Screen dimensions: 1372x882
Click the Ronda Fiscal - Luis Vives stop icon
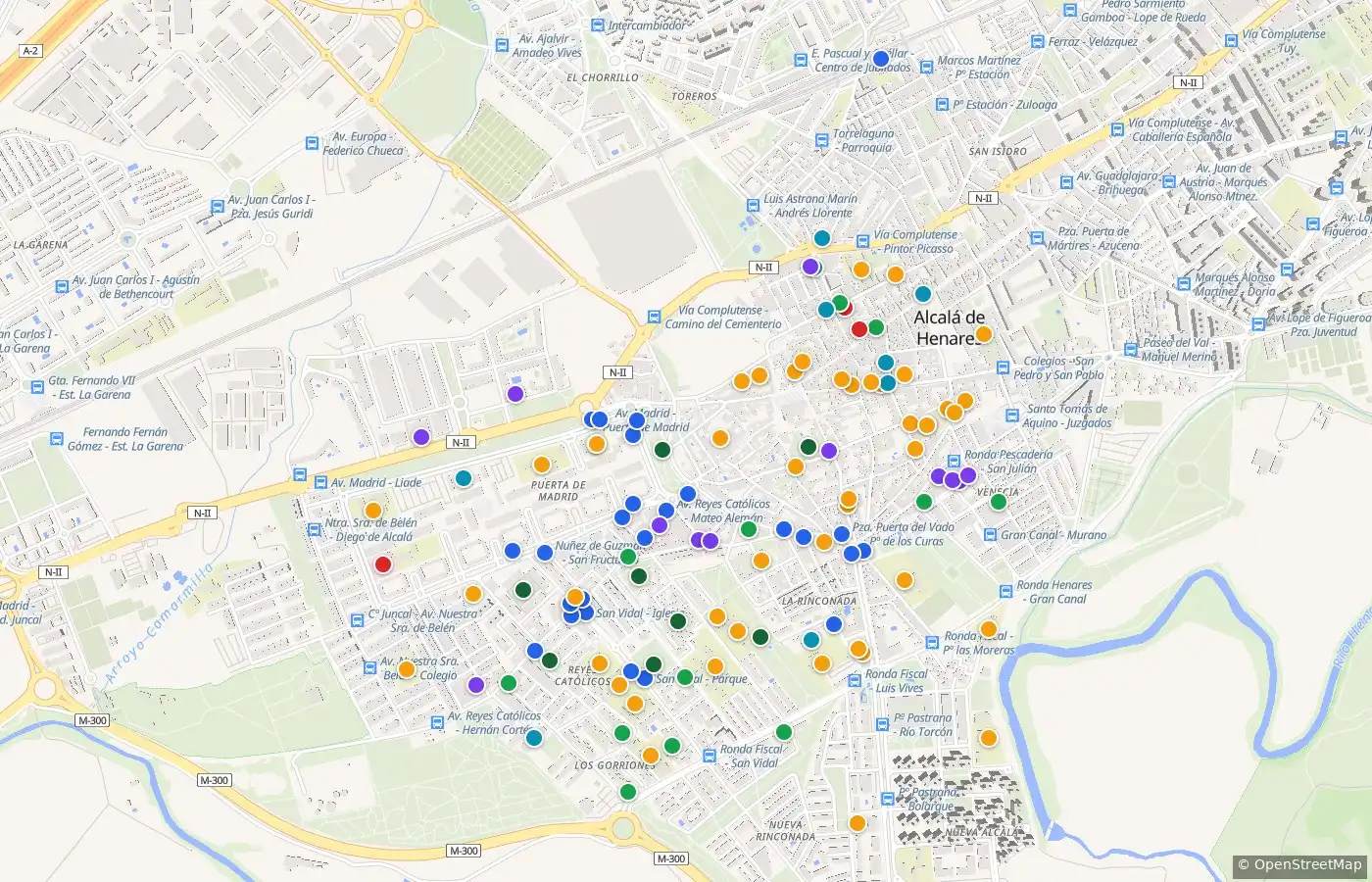(854, 680)
